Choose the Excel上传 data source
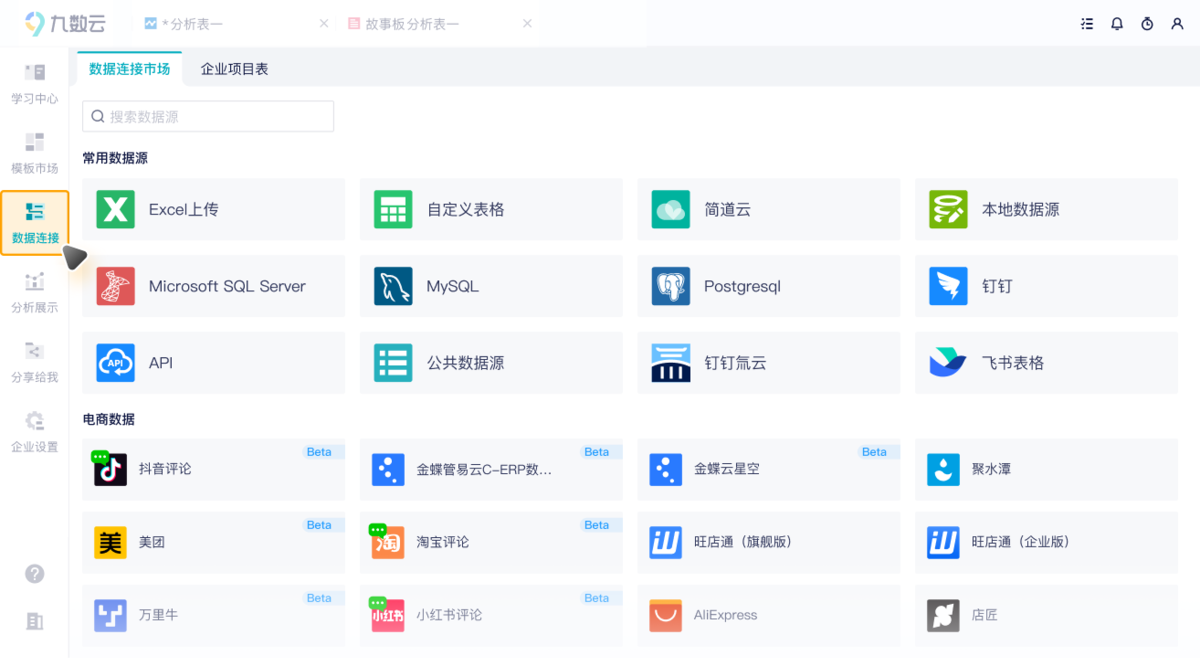This screenshot has width=1200, height=666. click(213, 210)
